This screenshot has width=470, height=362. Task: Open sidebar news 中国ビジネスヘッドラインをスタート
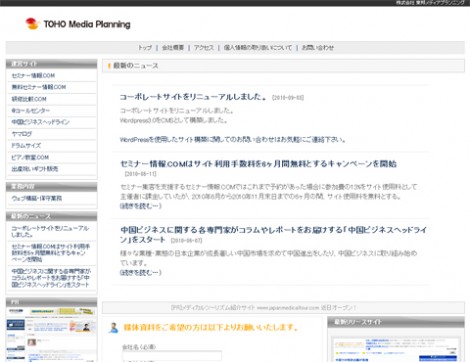[x=51, y=278]
